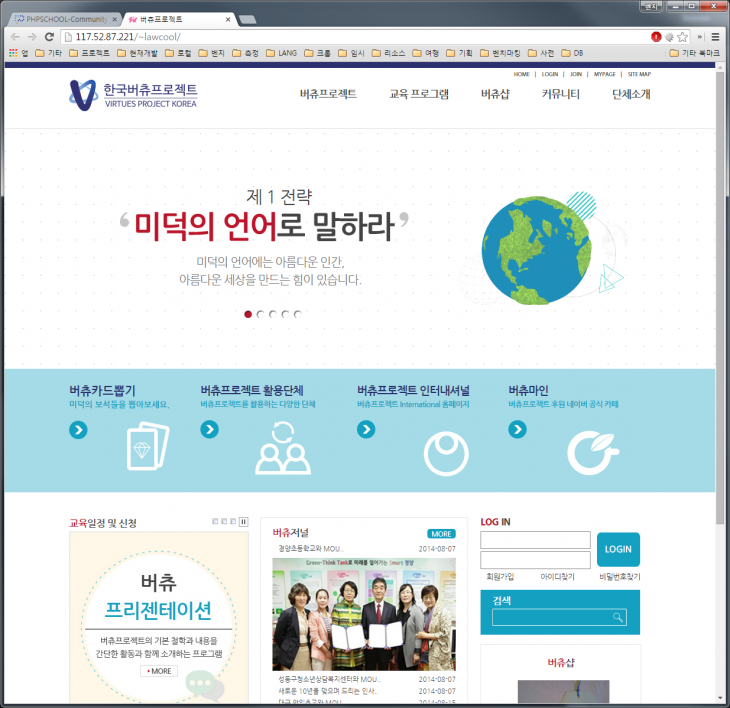This screenshot has height=708, width=730.
Task: Open the DB bookmarks folder
Action: pos(572,53)
